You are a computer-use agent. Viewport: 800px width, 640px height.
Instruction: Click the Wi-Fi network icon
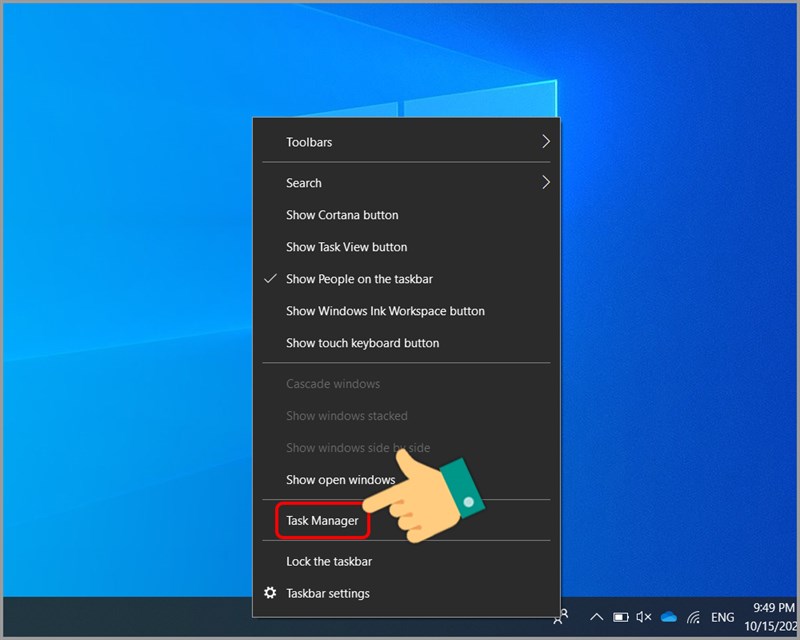point(694,617)
